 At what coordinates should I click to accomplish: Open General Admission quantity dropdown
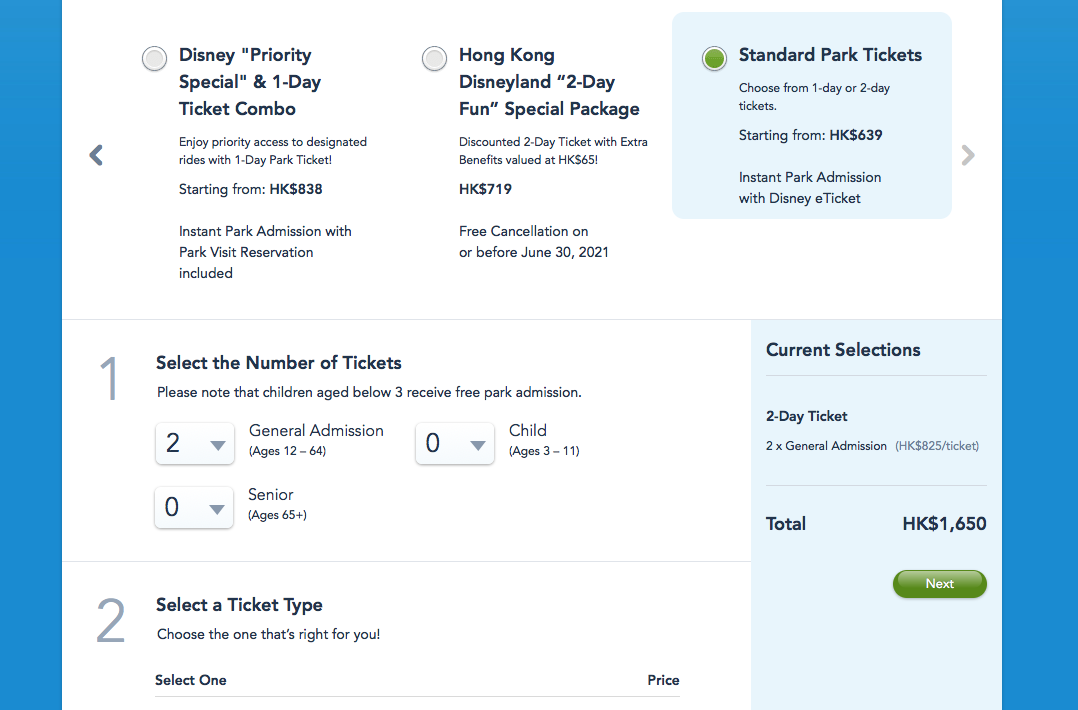[x=195, y=444]
